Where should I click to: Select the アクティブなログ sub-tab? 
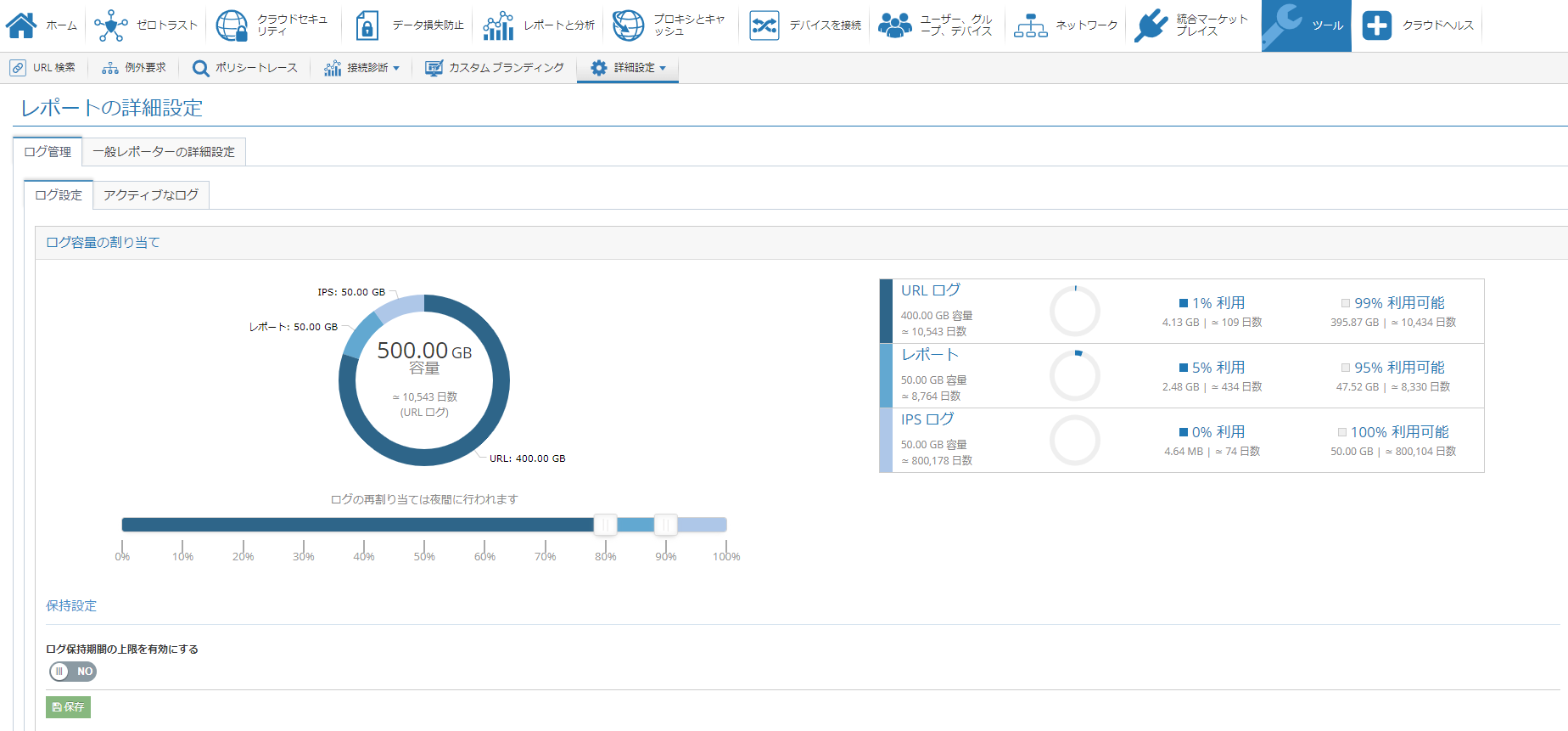(151, 195)
